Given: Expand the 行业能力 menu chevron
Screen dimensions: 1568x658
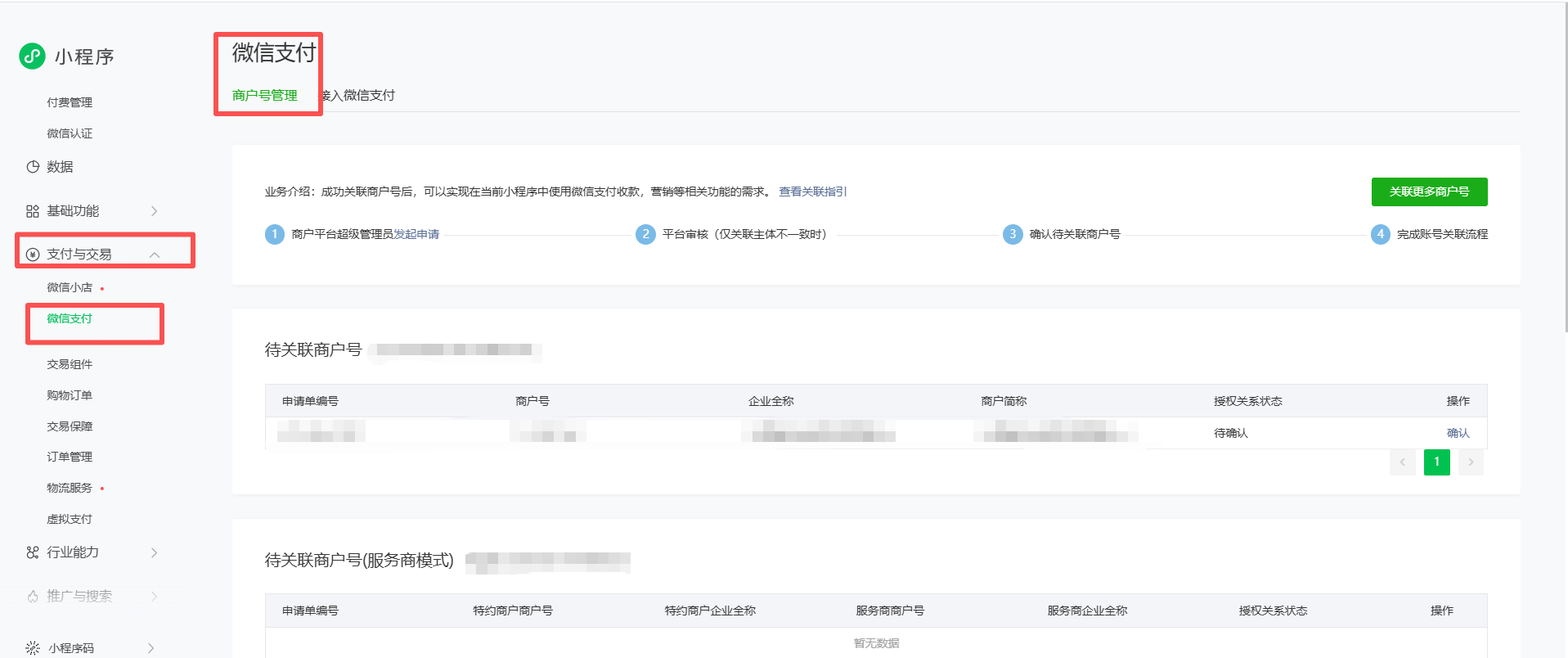Looking at the screenshot, I should coord(154,552).
